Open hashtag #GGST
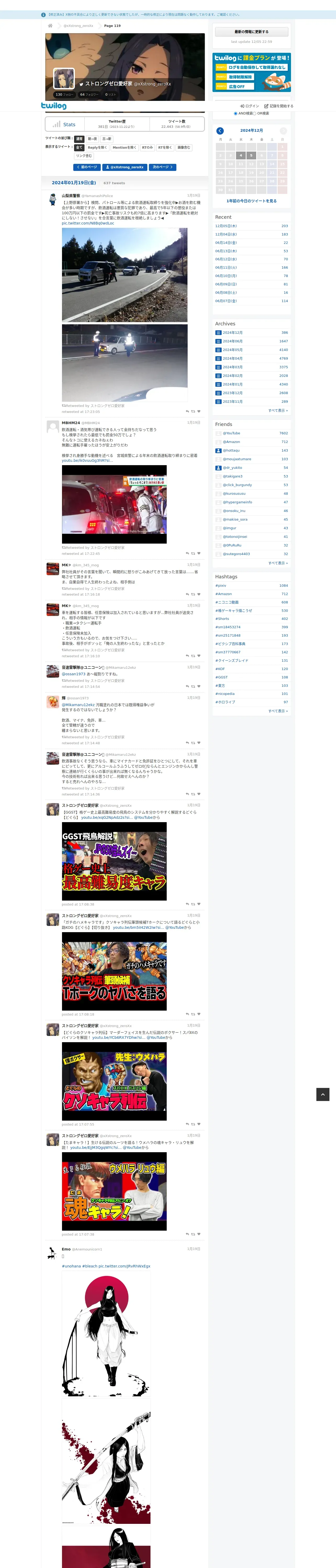 [221, 677]
